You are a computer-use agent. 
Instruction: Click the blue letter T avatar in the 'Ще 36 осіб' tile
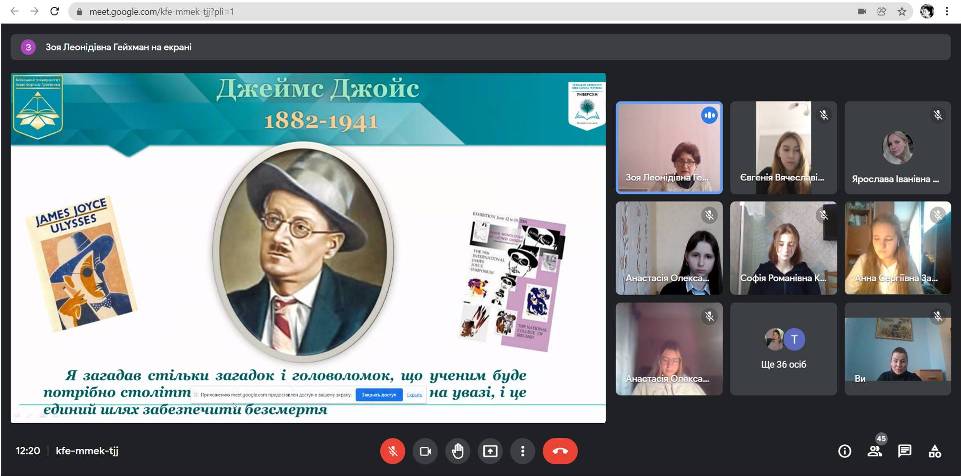pyautogui.click(x=795, y=339)
